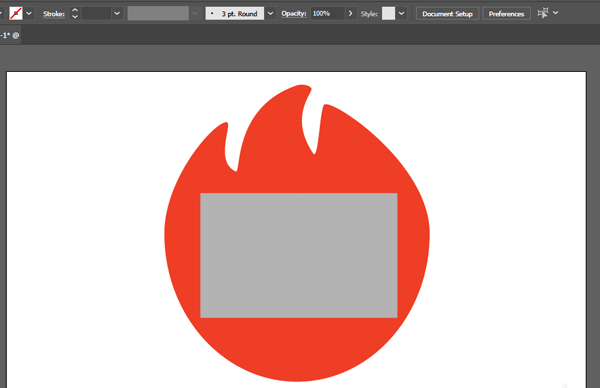Switch to the open document tab
The image size is (600, 388).
tap(10, 35)
